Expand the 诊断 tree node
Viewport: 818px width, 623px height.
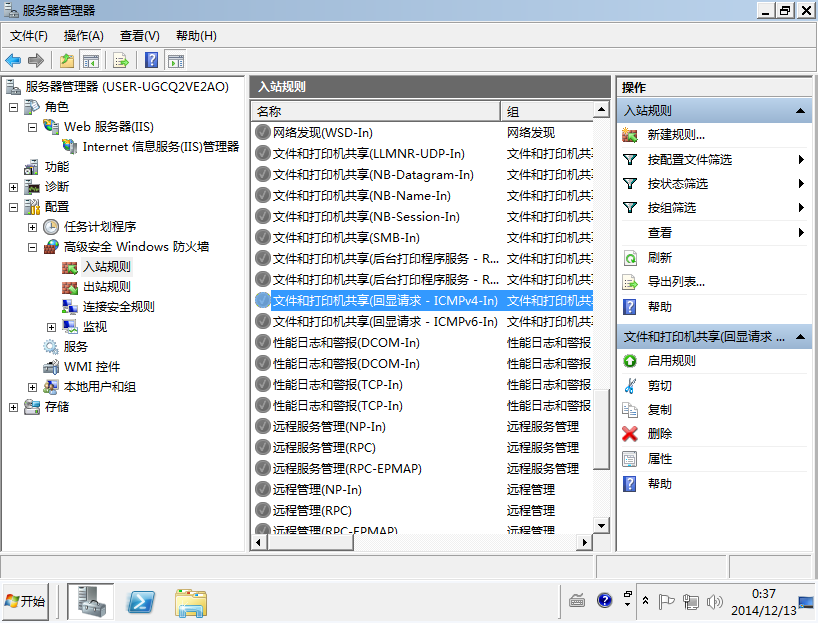tap(14, 187)
